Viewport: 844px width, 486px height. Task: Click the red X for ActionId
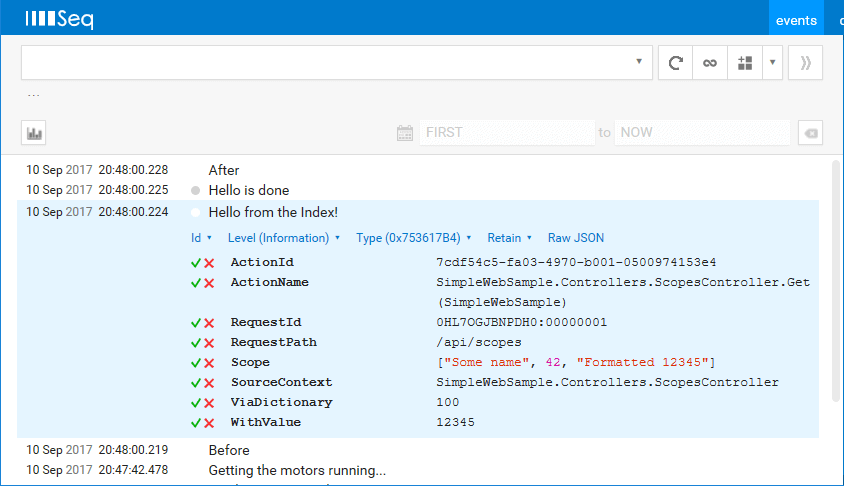point(209,263)
